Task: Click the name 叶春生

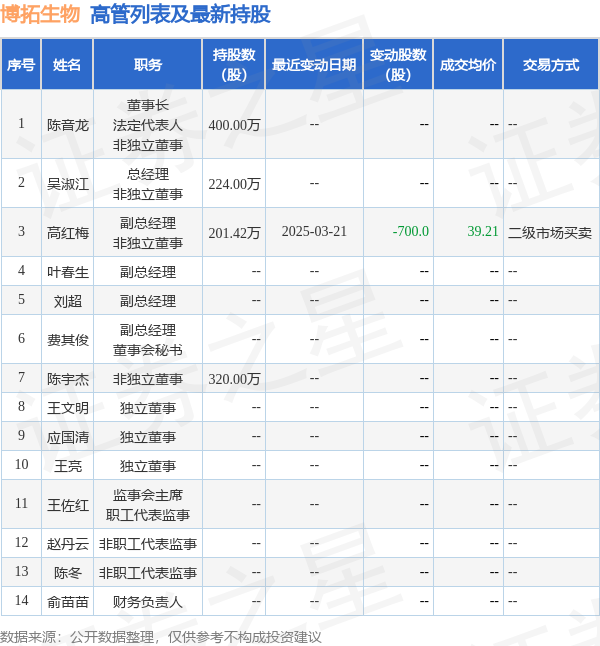Action: pos(68,272)
